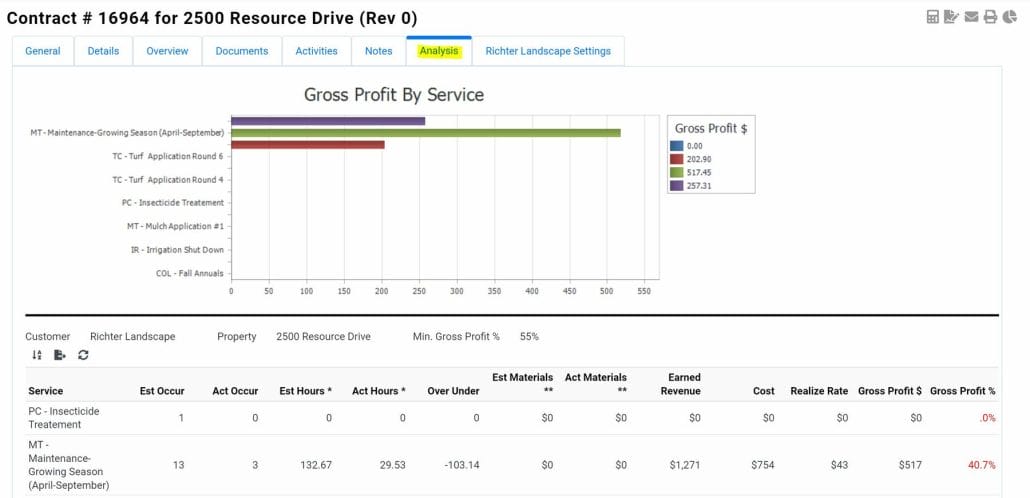Click the green Maintenance-Growing Season bar
Screen dimensions: 1030x498
425,132
